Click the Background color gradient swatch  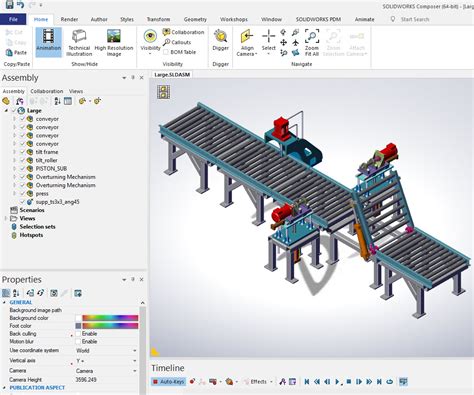tap(110, 318)
